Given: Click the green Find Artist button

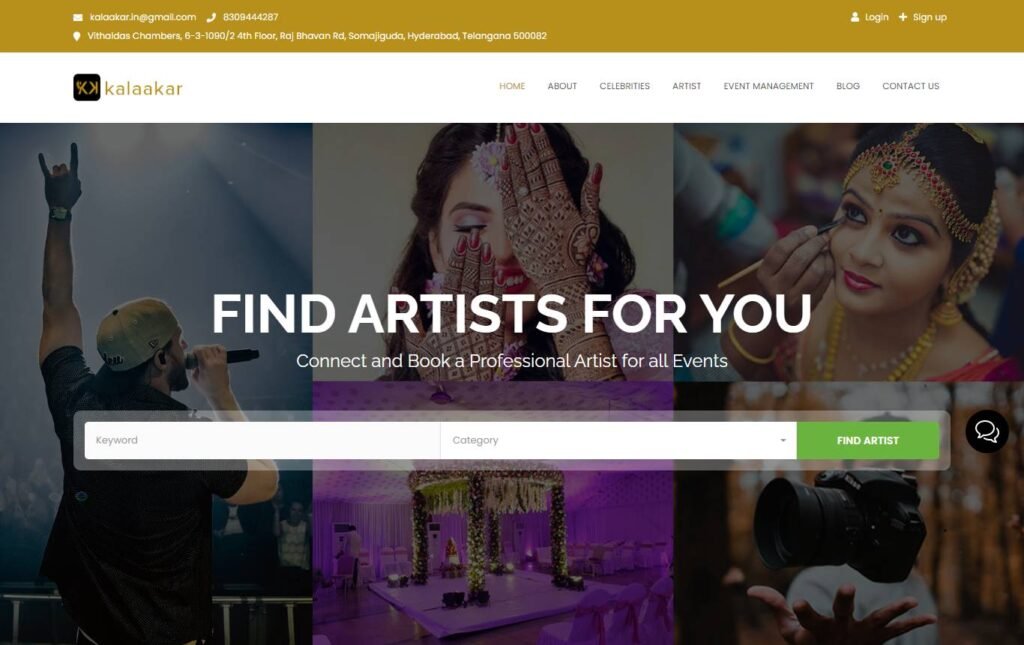Looking at the screenshot, I should pyautogui.click(x=868, y=441).
